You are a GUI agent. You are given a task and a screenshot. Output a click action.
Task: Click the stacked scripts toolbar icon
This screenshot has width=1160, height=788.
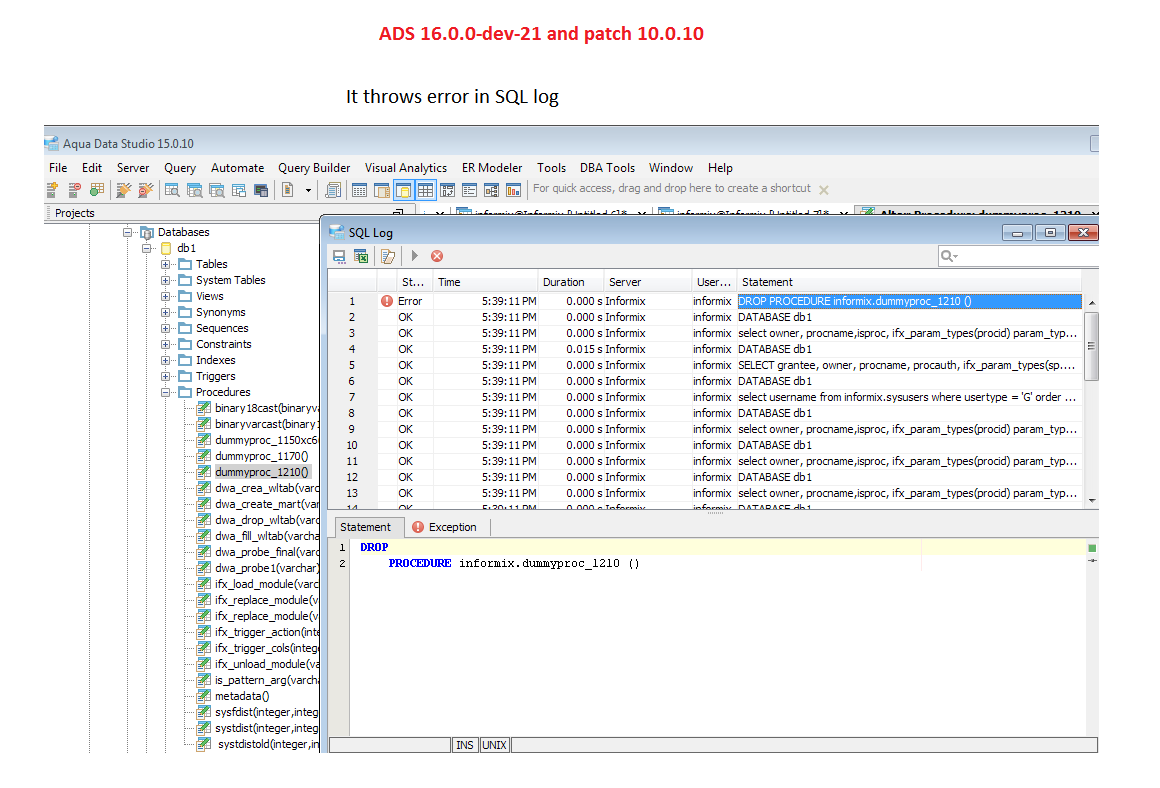334,190
